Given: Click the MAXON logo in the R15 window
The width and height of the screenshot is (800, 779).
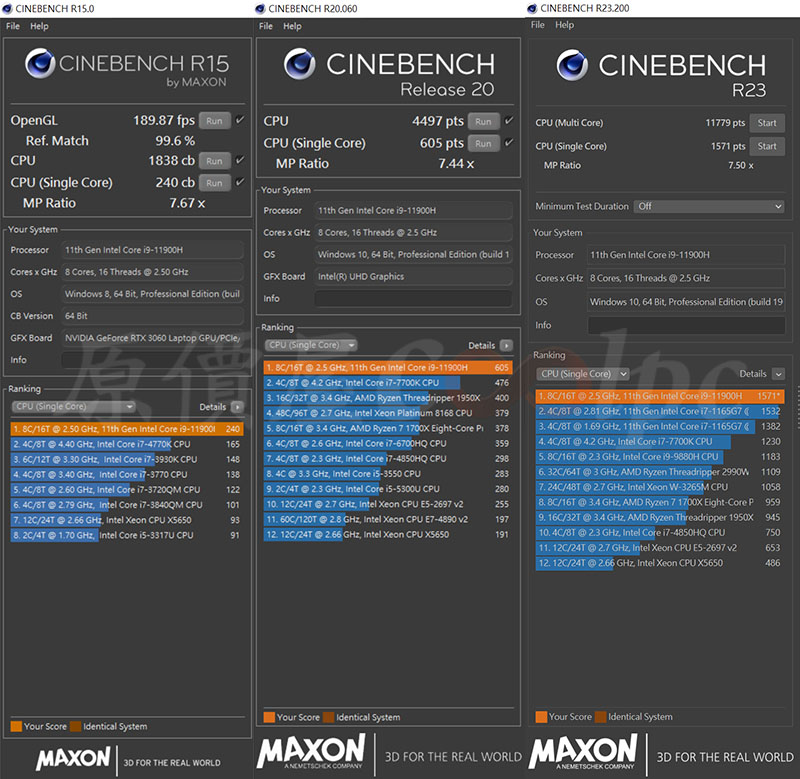Looking at the screenshot, I should [x=73, y=758].
